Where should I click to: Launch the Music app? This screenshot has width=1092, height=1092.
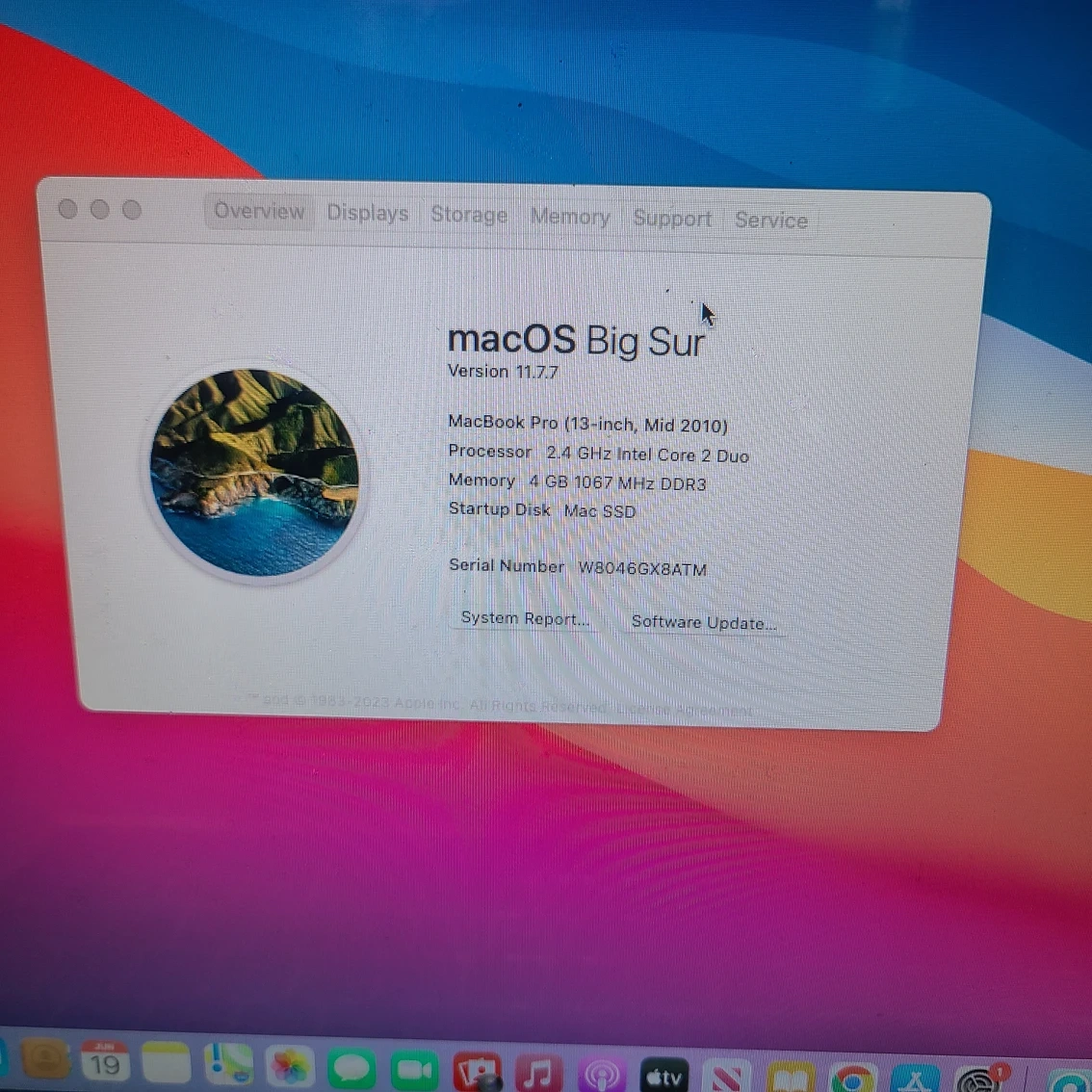click(538, 1073)
